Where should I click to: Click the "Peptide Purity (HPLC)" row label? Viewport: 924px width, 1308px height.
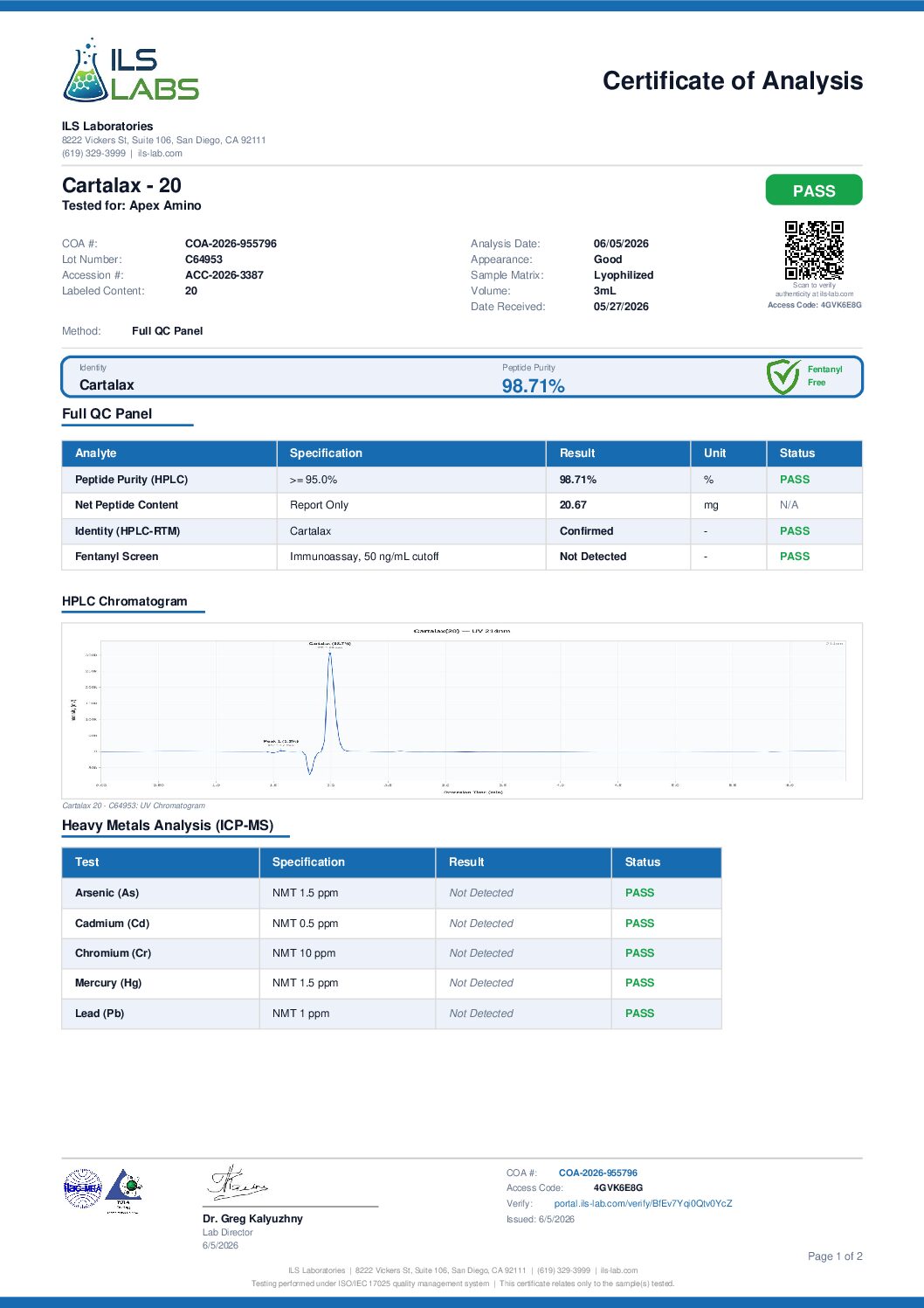(x=131, y=480)
